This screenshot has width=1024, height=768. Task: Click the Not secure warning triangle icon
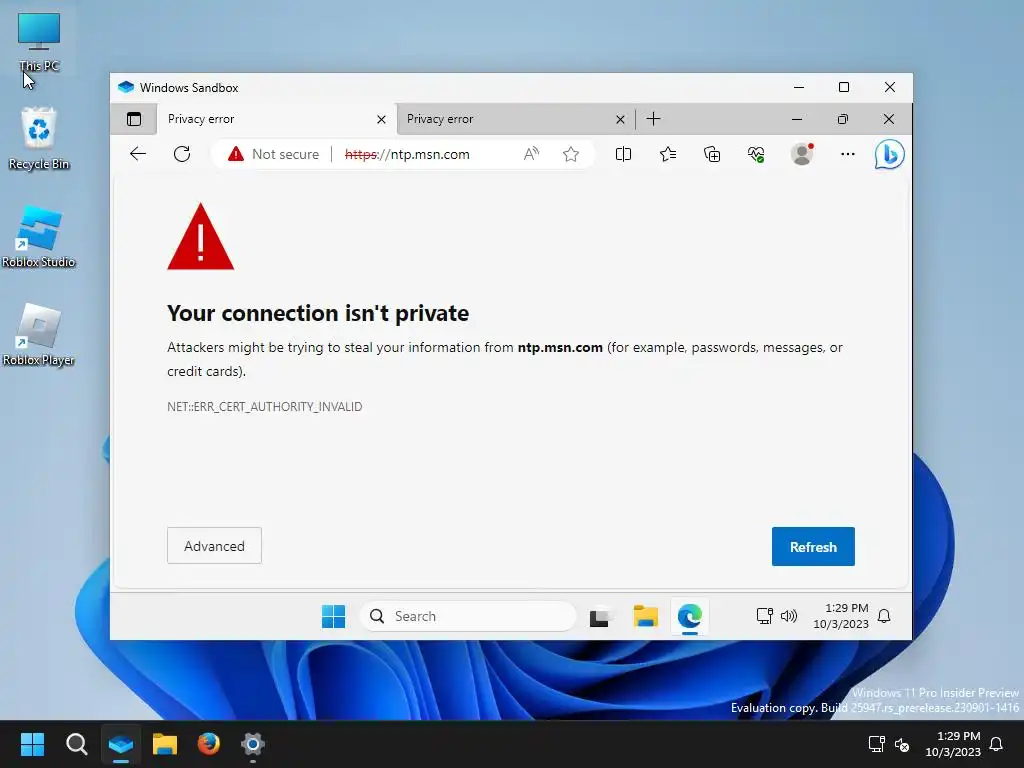coord(236,154)
